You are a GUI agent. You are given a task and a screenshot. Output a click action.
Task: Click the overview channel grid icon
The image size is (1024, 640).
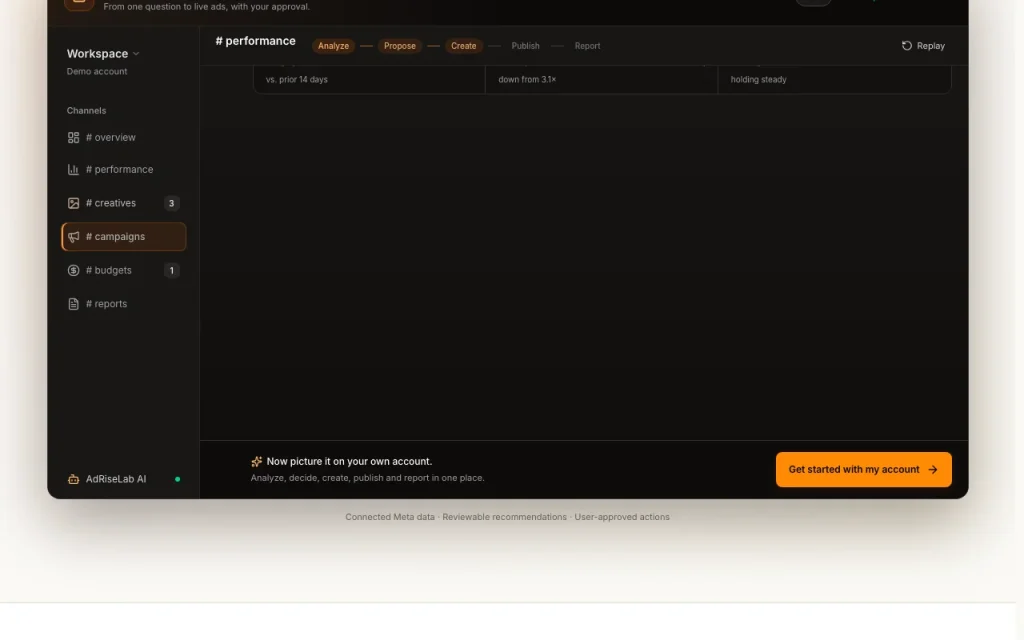click(73, 138)
